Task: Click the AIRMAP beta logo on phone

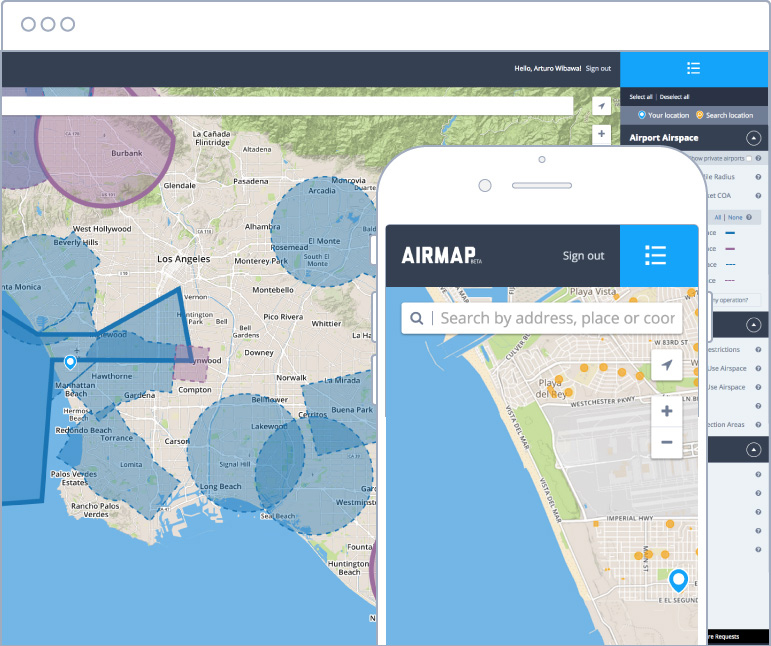Action: tap(441, 256)
